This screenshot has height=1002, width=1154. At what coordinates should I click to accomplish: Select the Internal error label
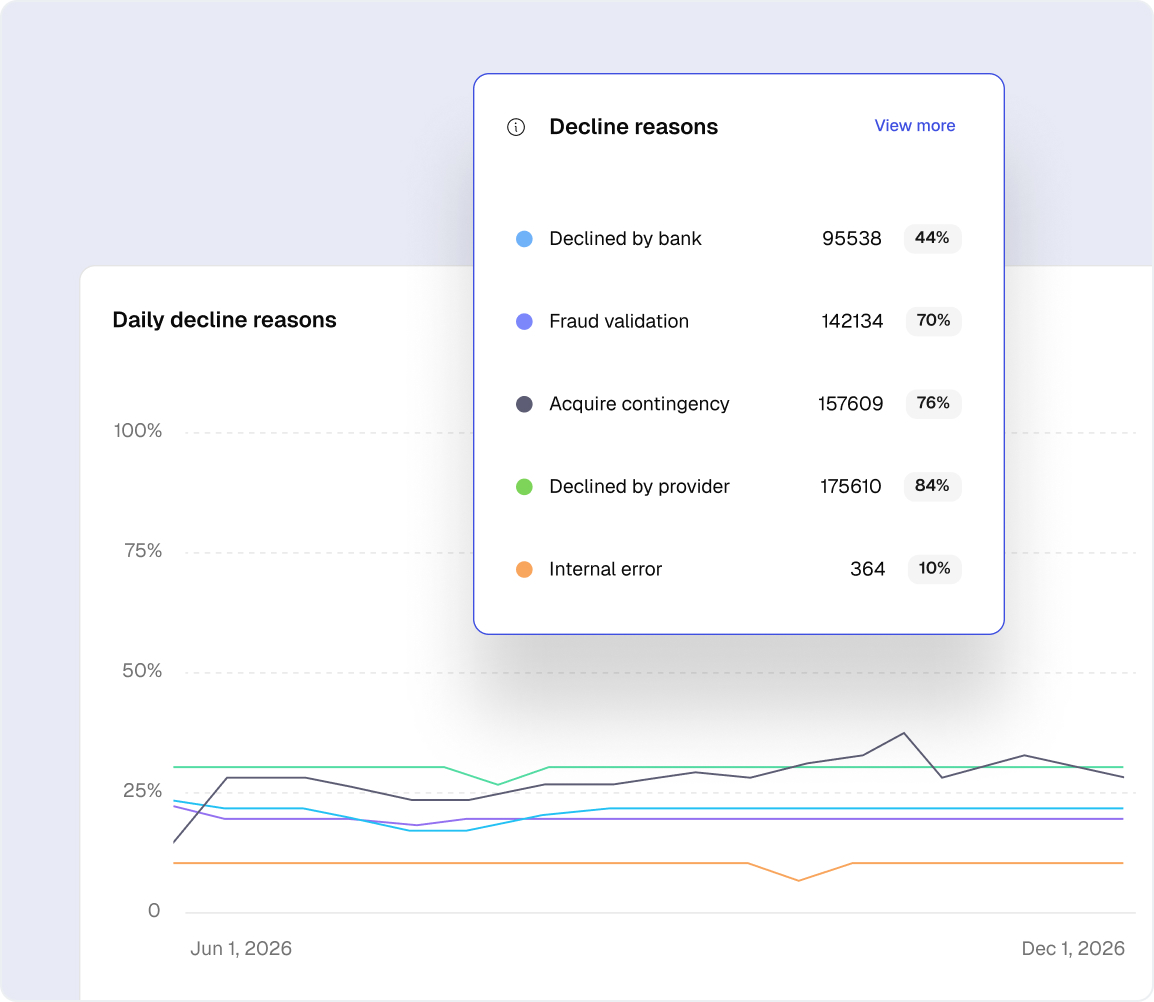(x=605, y=570)
